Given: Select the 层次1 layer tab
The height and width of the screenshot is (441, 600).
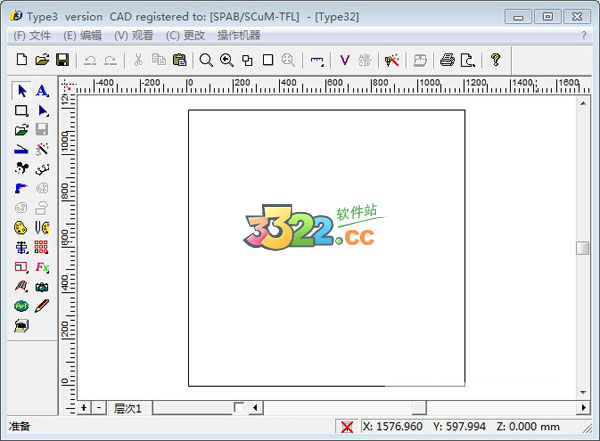Looking at the screenshot, I should point(129,408).
